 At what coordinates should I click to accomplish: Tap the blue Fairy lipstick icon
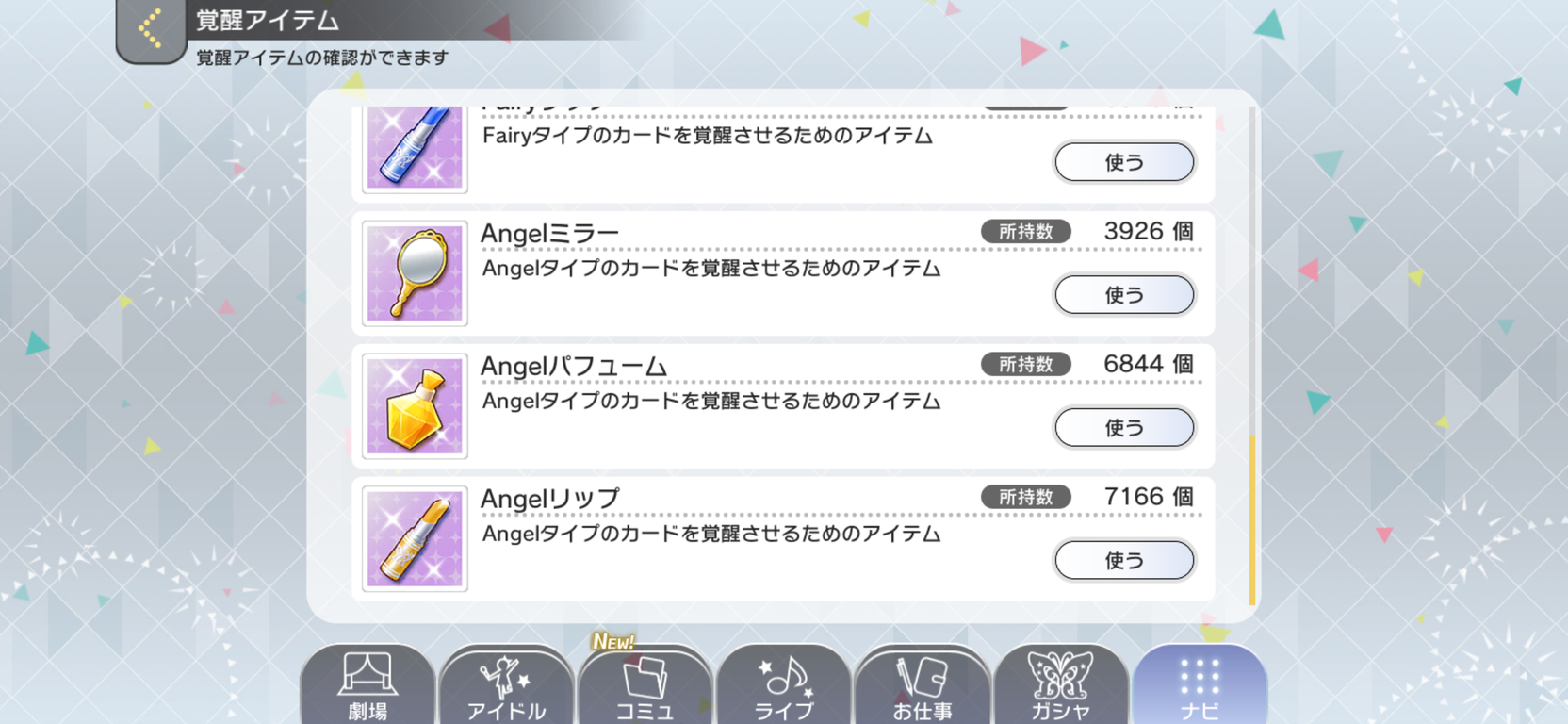point(415,149)
